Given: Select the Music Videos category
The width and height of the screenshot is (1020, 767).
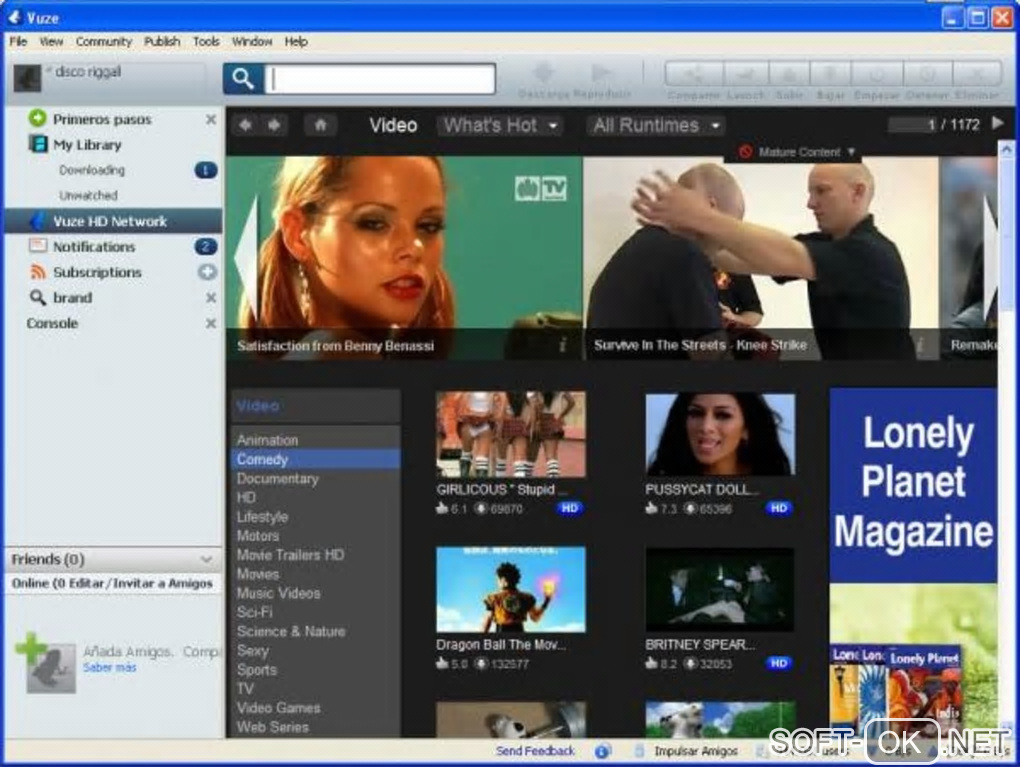Looking at the screenshot, I should (x=278, y=593).
